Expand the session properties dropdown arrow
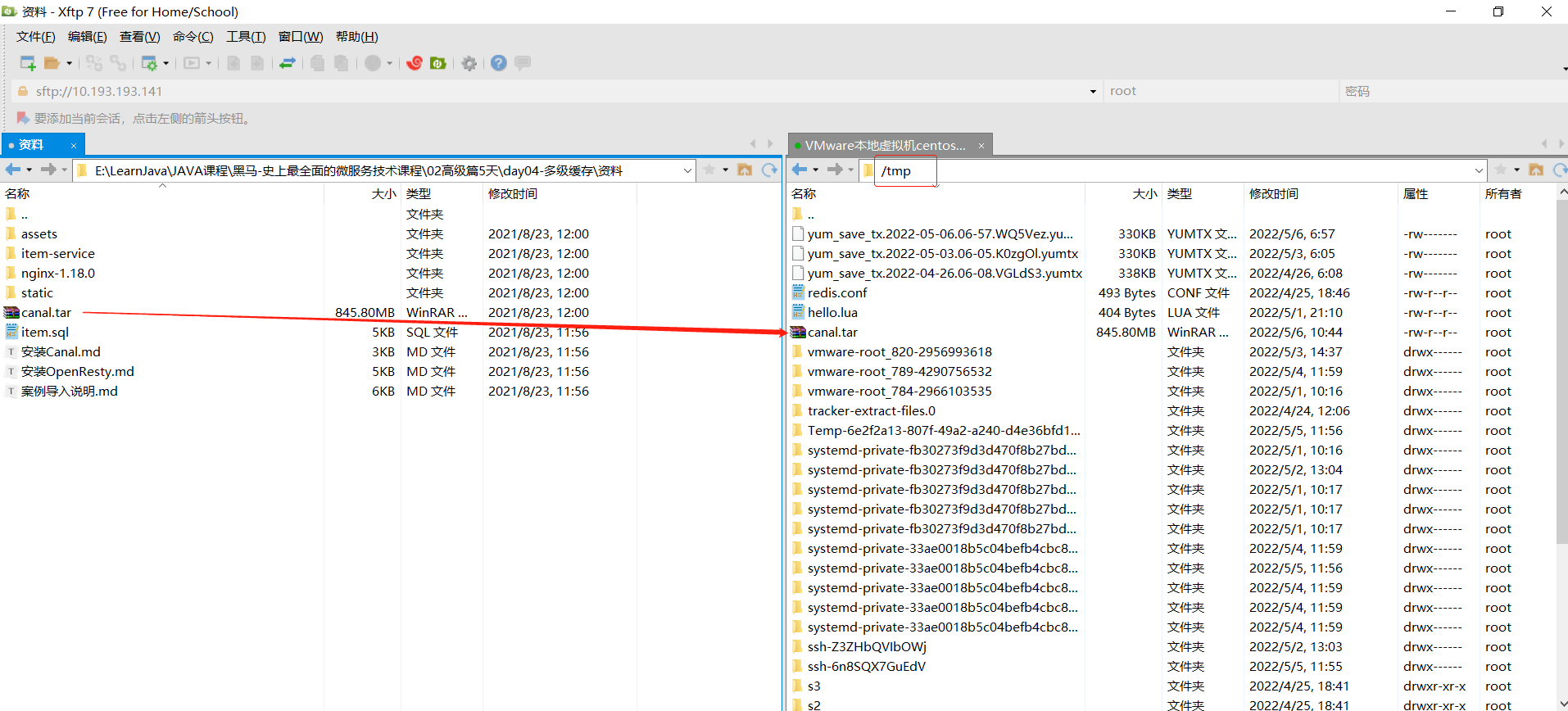The width and height of the screenshot is (1568, 711). tap(165, 63)
